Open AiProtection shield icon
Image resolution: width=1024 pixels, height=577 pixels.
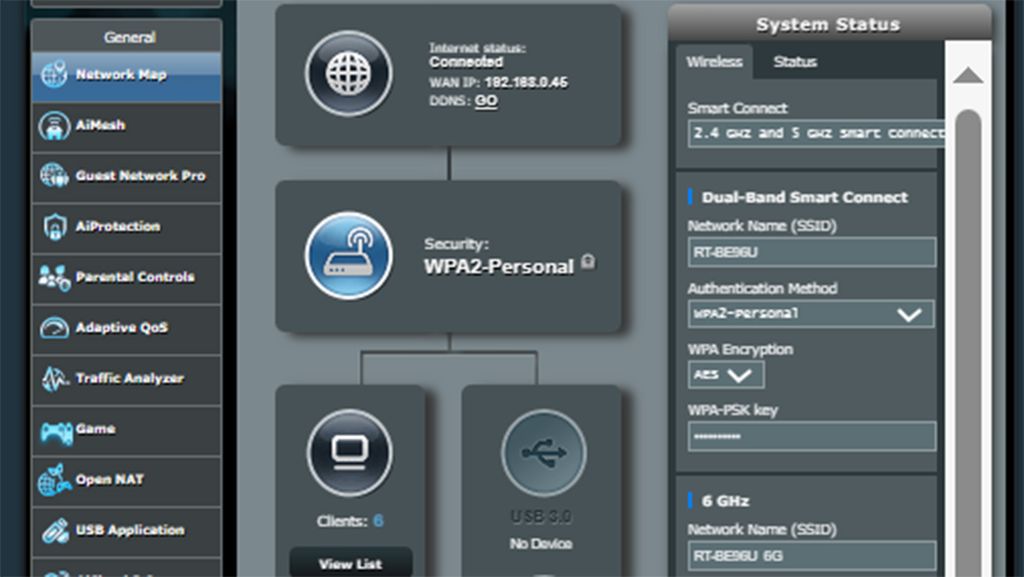click(x=55, y=226)
